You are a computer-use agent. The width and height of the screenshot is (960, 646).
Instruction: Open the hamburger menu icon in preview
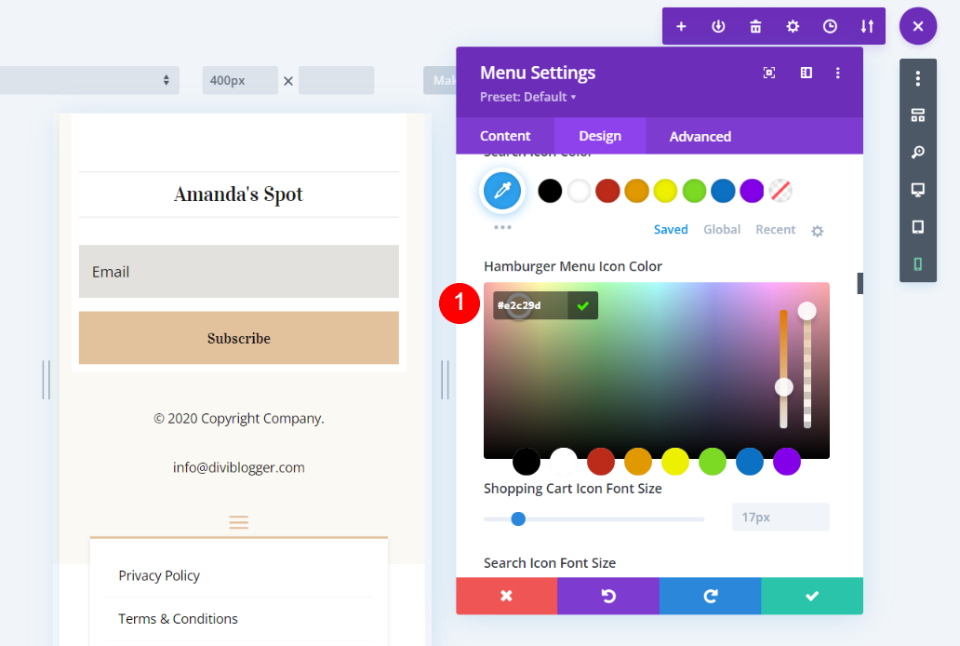coord(239,522)
